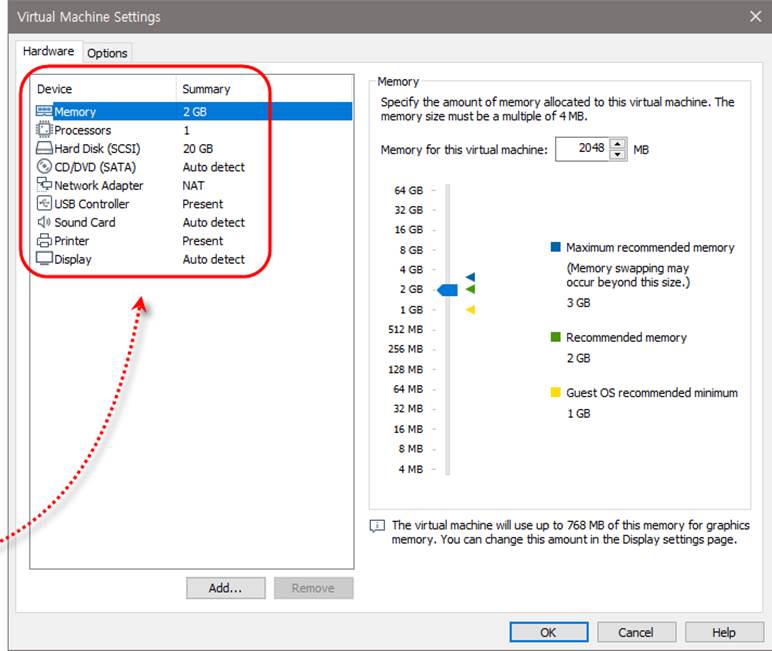Increase memory with the up spinner arrow
This screenshot has height=651, width=772.
pyautogui.click(x=617, y=144)
